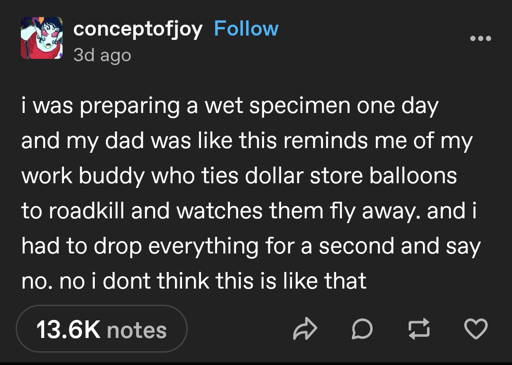Click the word 'specimen' in the post
This screenshot has width=512, height=365.
coord(300,107)
